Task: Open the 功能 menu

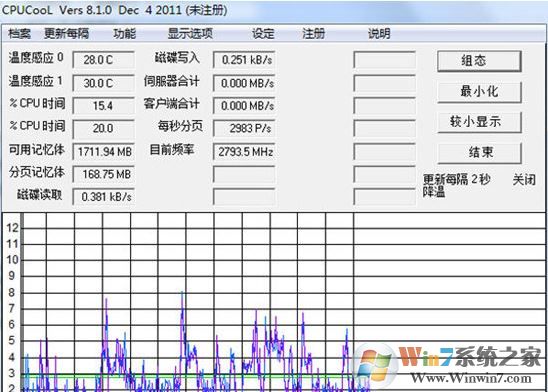Action: click(124, 34)
